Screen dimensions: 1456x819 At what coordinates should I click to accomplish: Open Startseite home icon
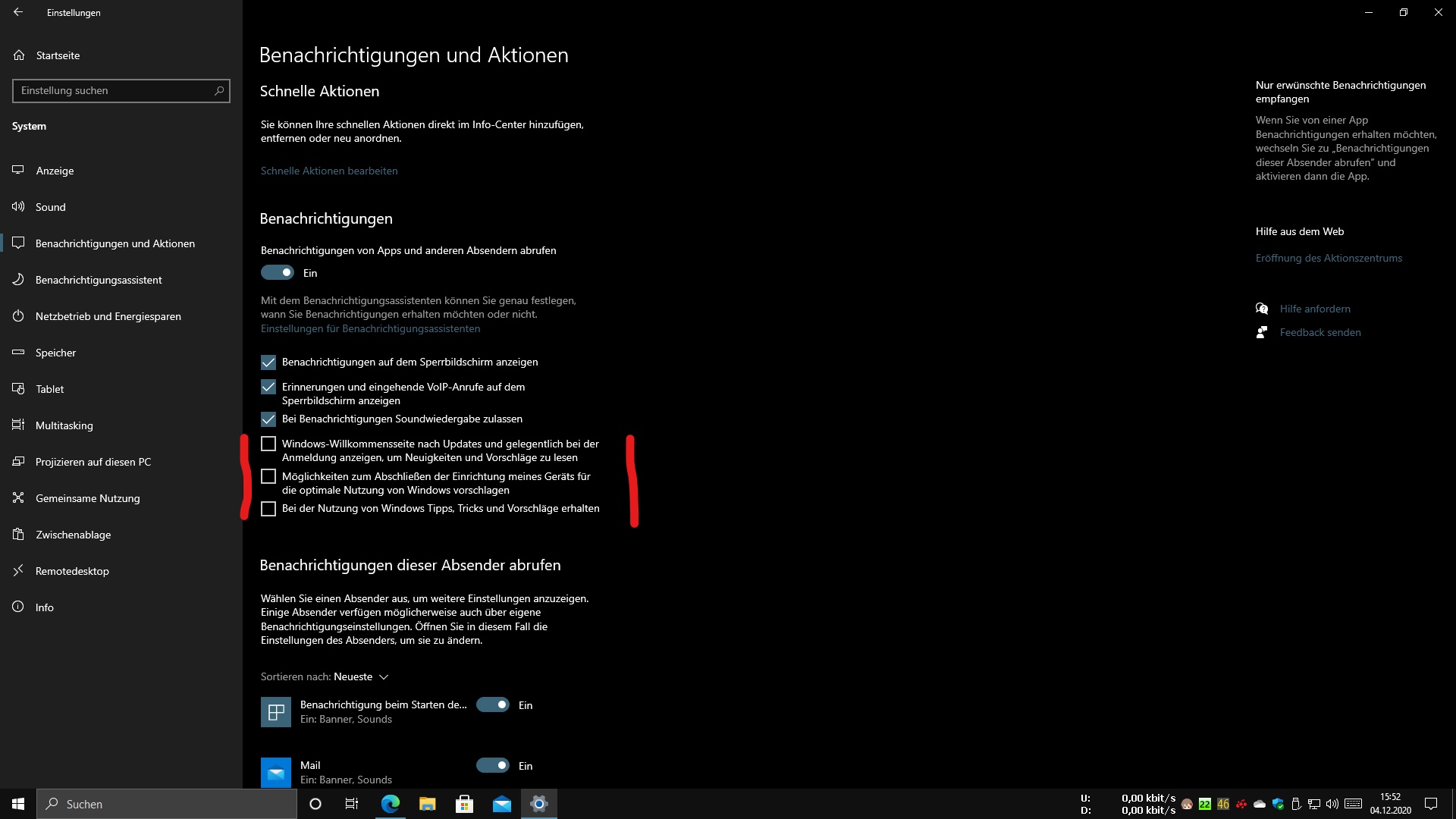[19, 55]
